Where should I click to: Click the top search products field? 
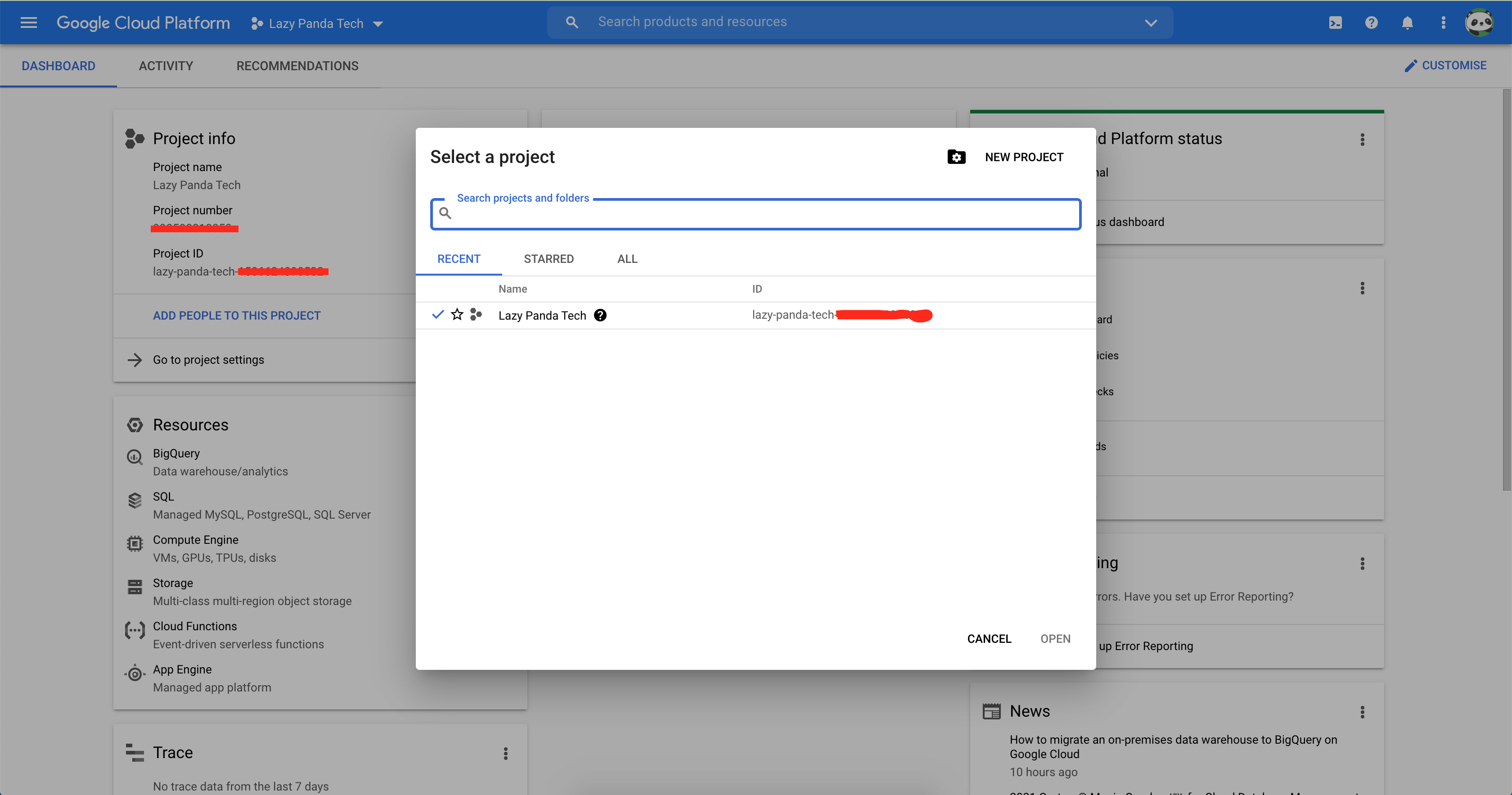[x=860, y=23]
